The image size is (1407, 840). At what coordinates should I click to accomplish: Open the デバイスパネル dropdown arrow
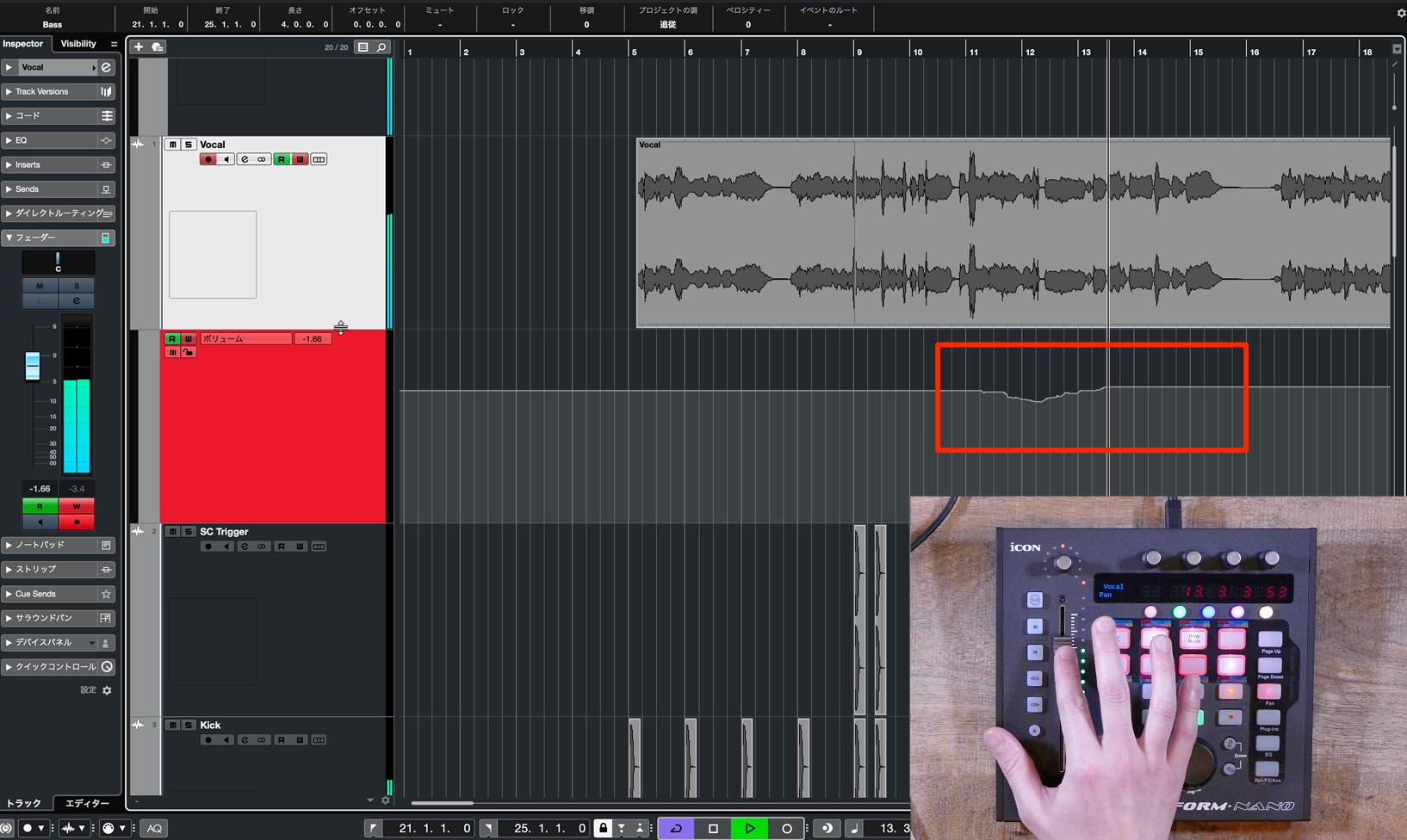click(x=92, y=643)
